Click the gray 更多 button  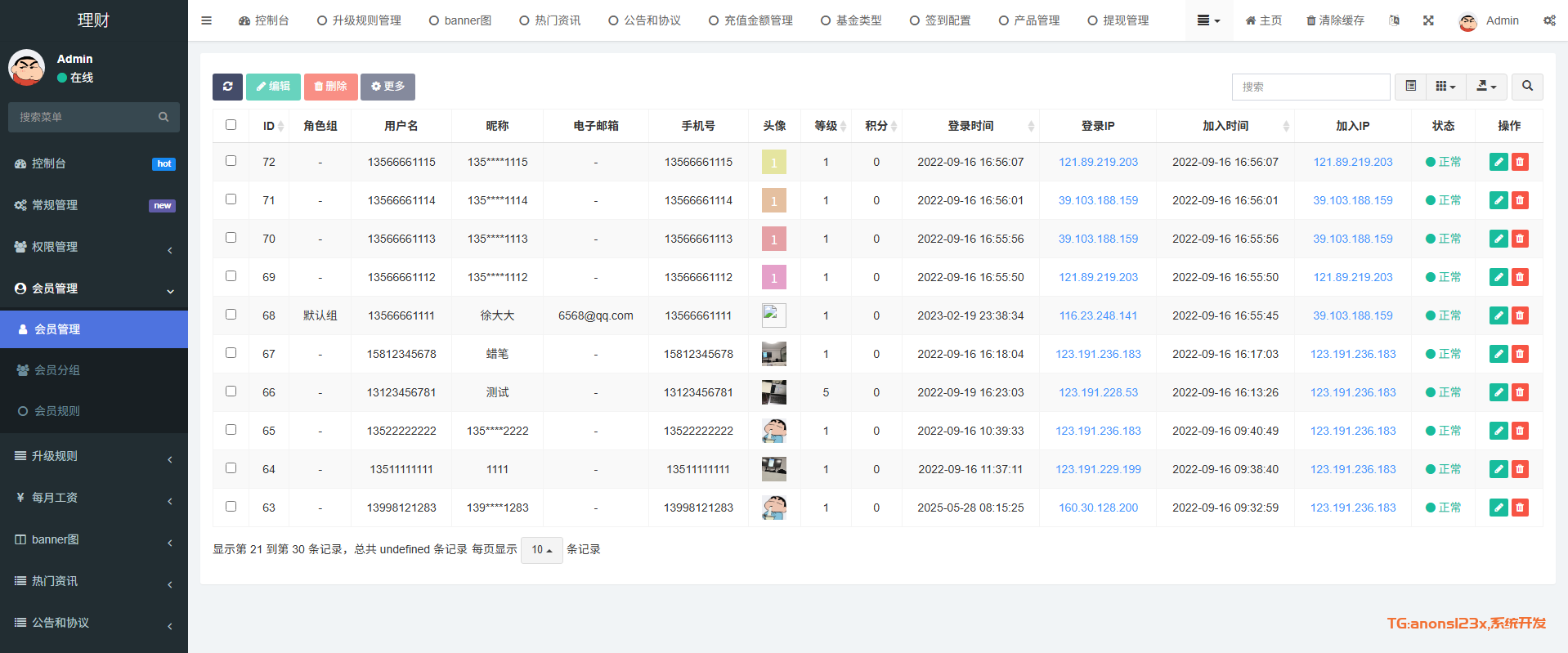(388, 87)
